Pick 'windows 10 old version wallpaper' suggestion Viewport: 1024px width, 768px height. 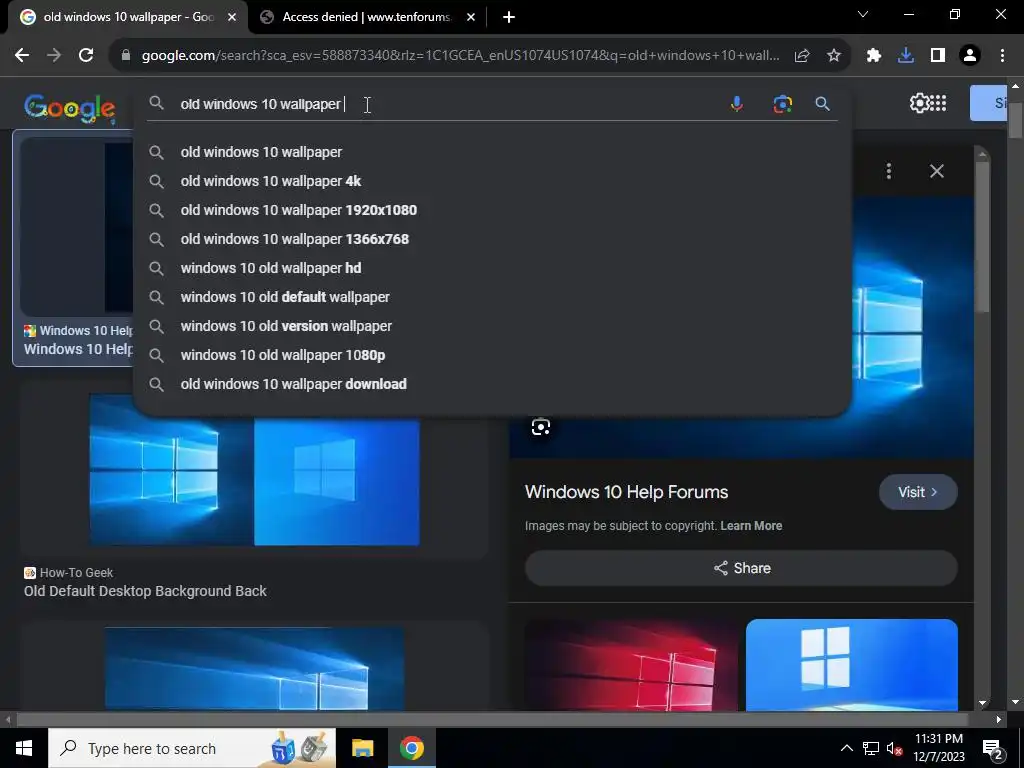tap(286, 326)
